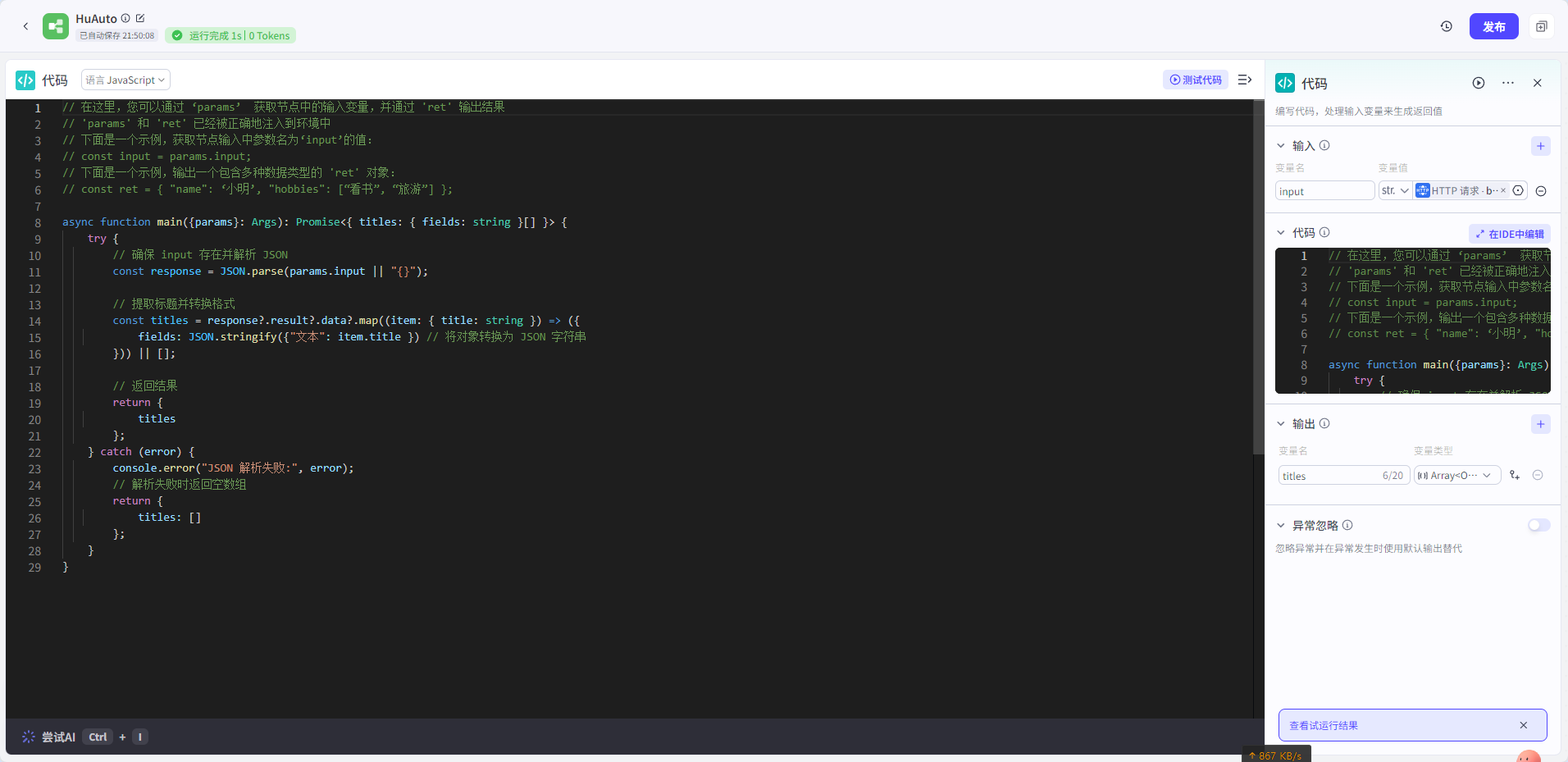Edit the HuAuto workflow name

[140, 18]
